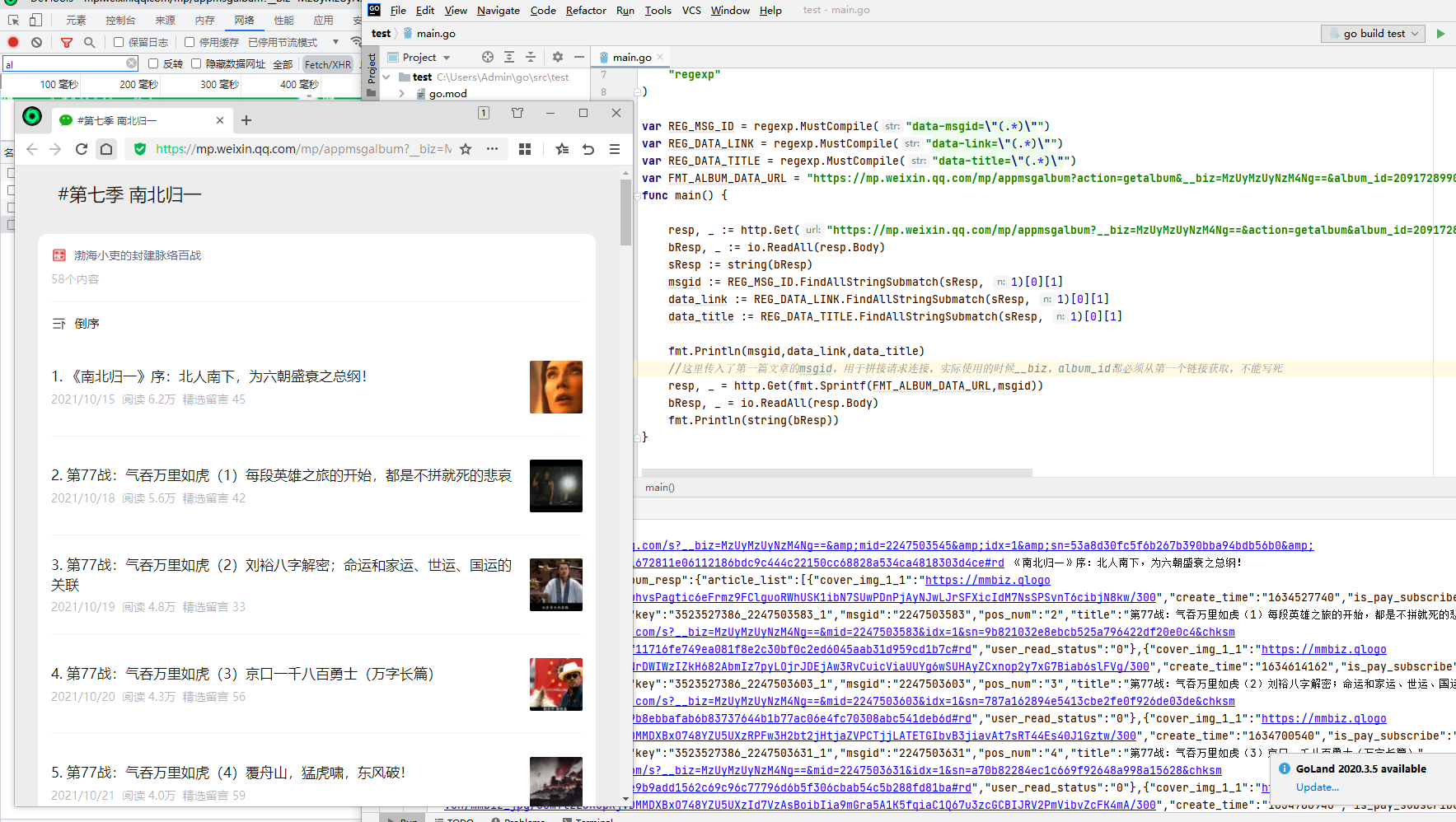Click the DevTools inspect element picker icon

click(13, 20)
